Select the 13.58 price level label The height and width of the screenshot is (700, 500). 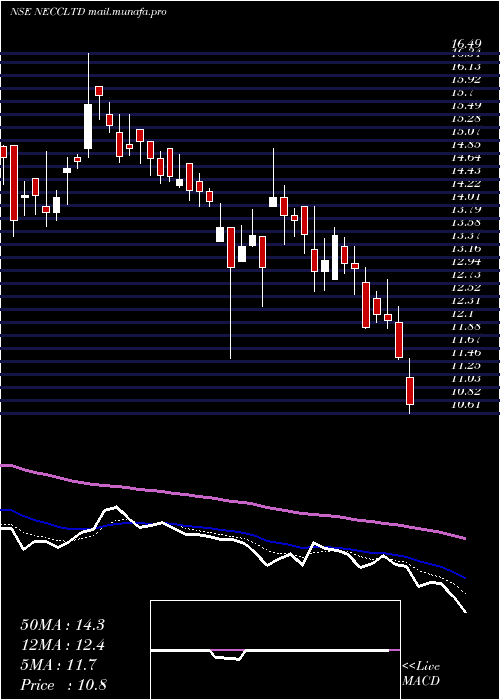(466, 222)
